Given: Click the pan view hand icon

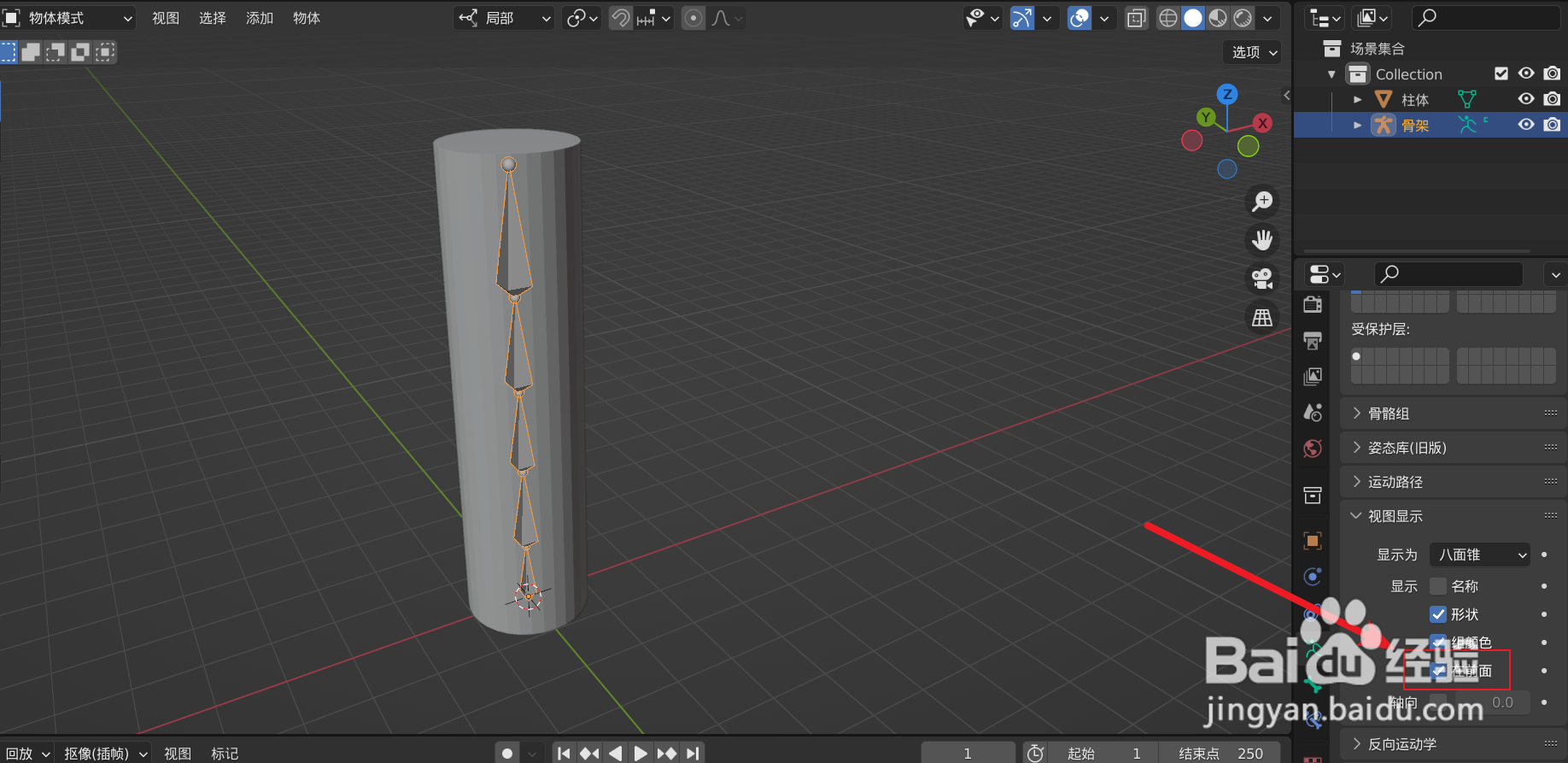Looking at the screenshot, I should click(x=1262, y=240).
